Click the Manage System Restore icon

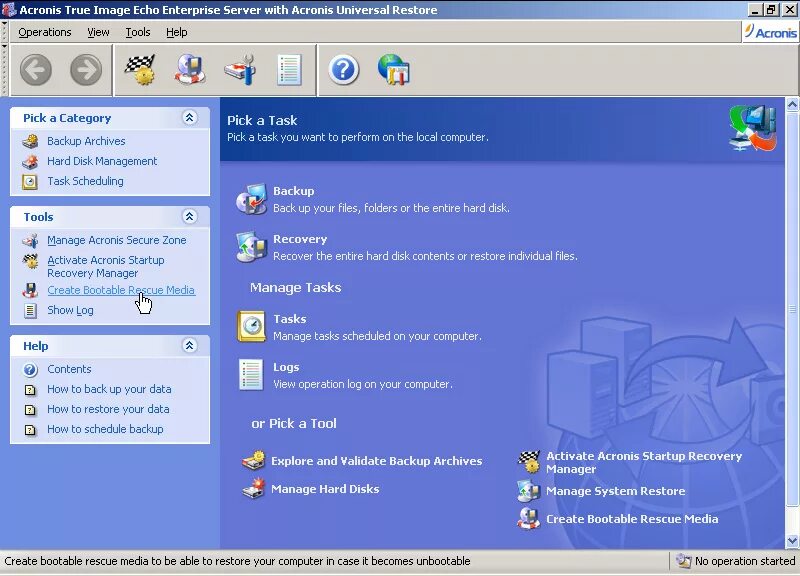click(x=529, y=491)
